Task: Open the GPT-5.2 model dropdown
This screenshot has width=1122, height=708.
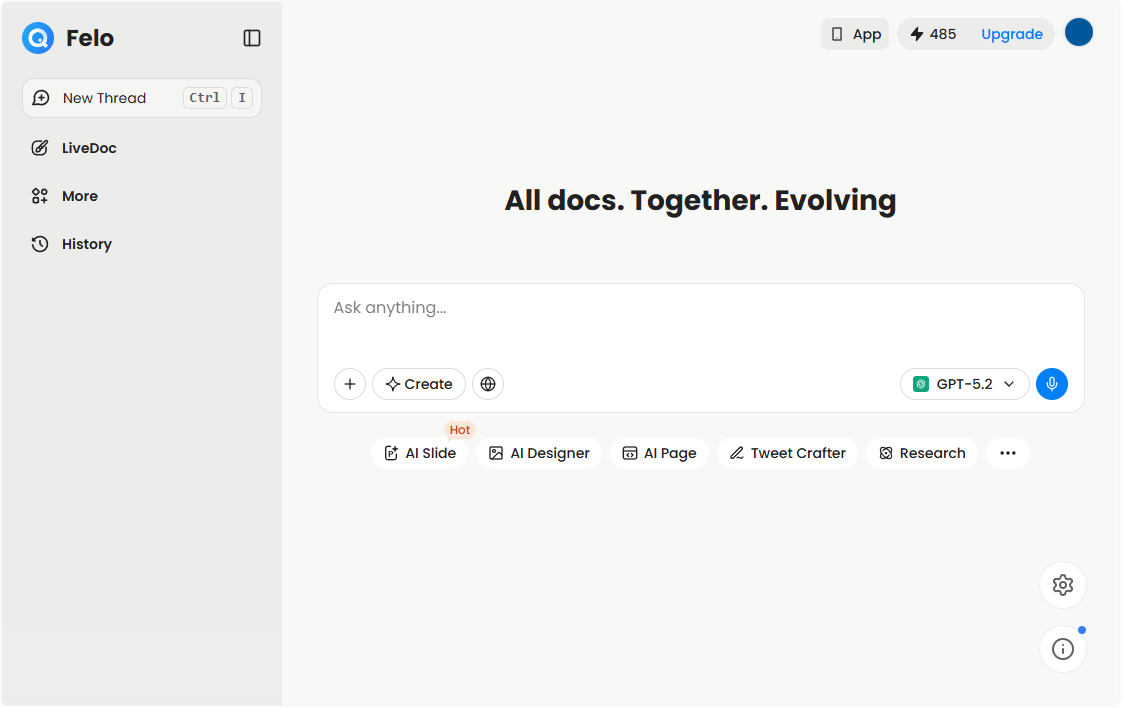Action: point(963,384)
